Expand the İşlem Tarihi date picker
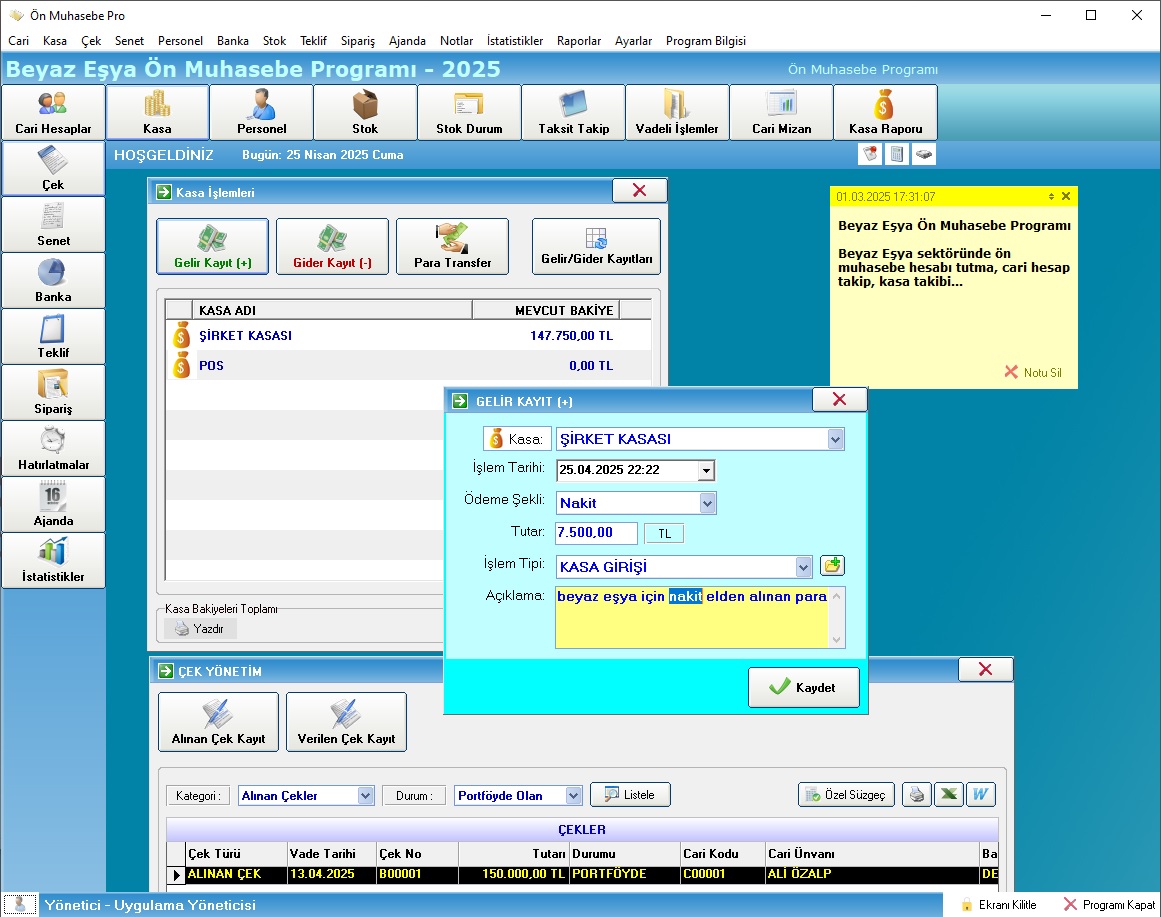This screenshot has height=917, width=1161. point(706,470)
